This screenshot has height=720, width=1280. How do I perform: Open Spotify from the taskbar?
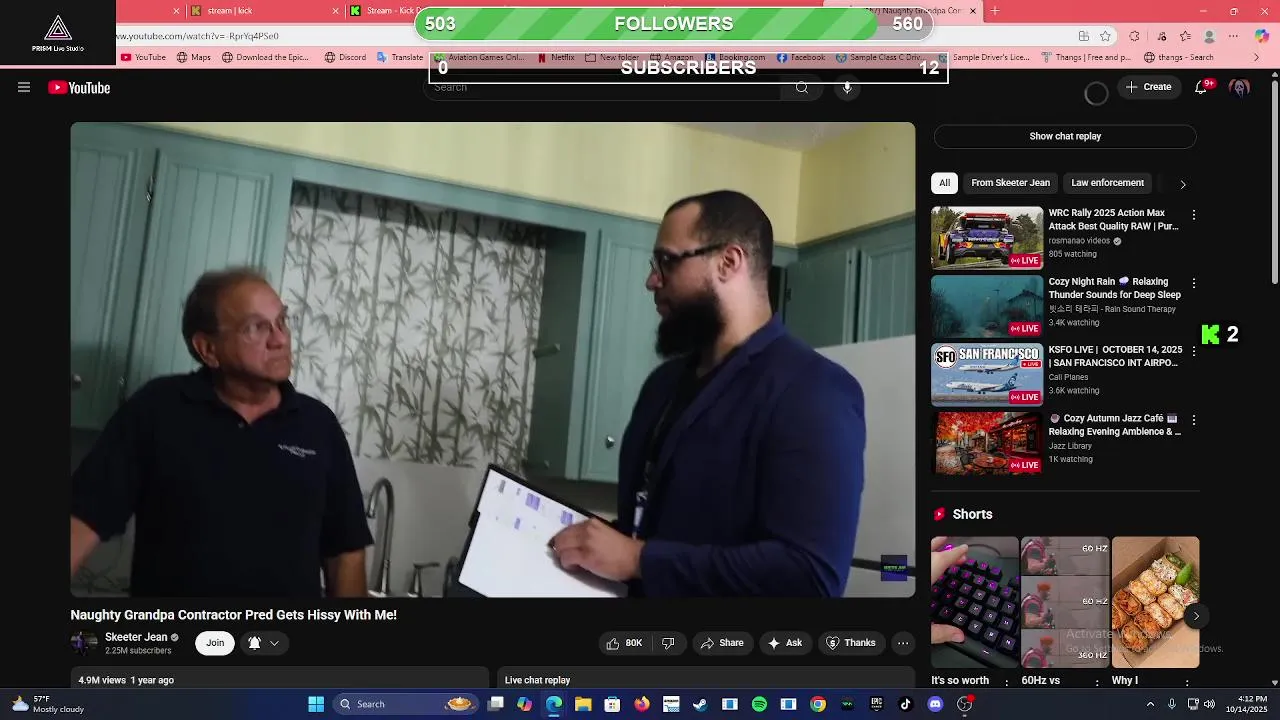click(x=759, y=704)
